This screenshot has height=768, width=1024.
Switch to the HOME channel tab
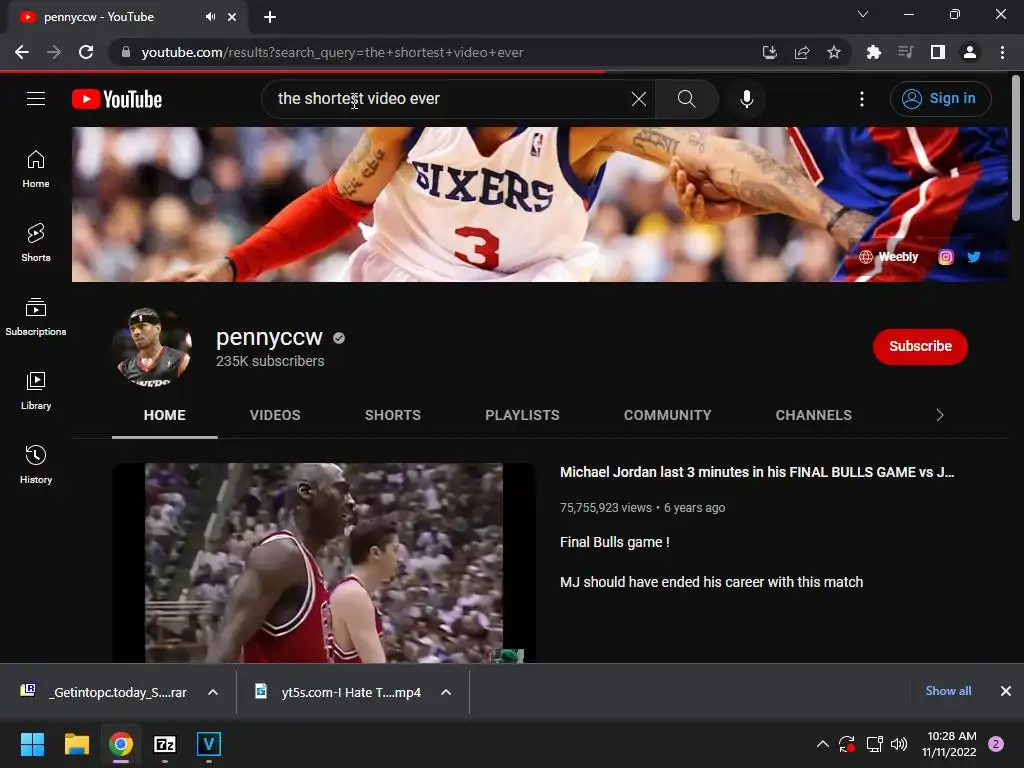[165, 415]
